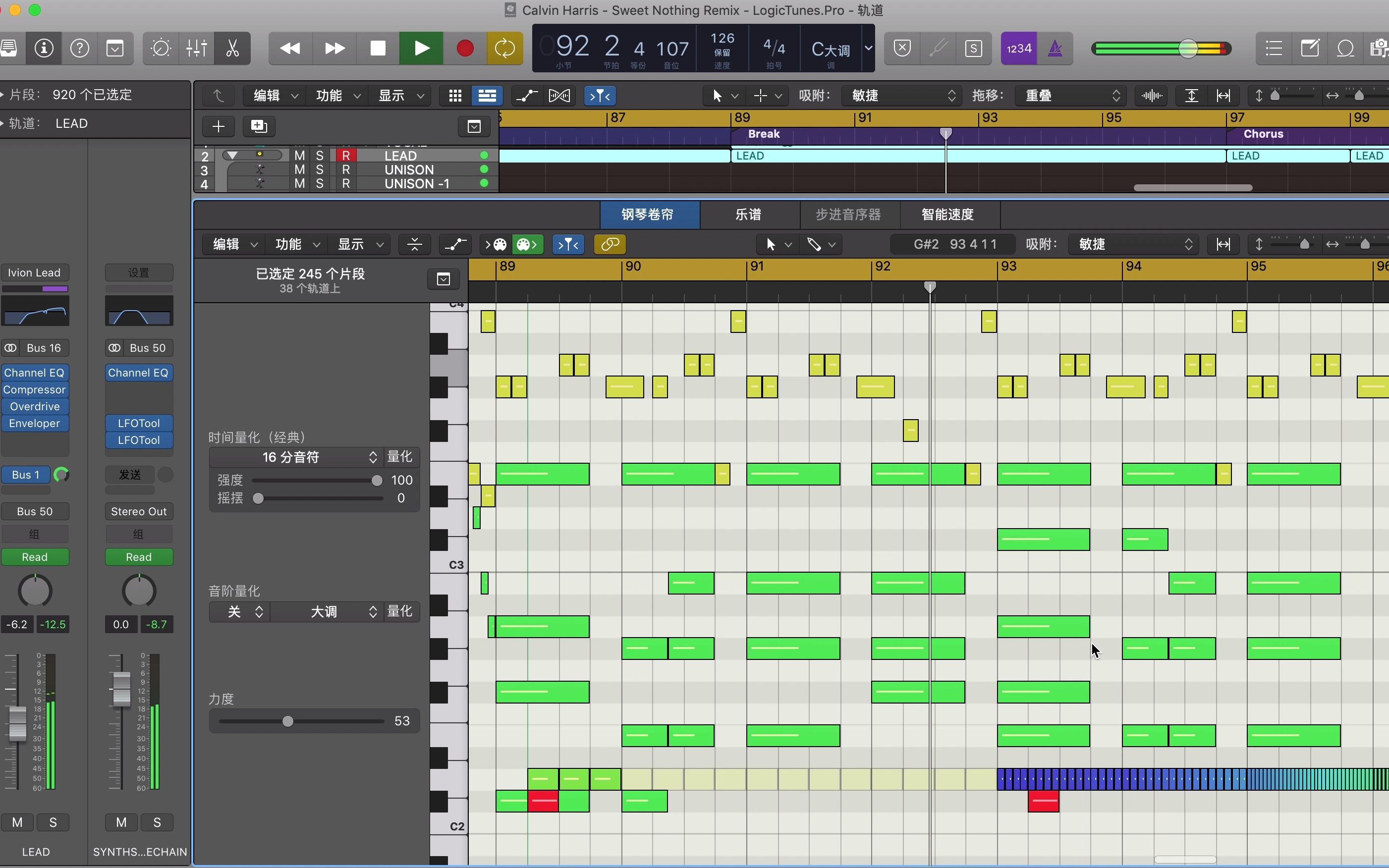This screenshot has width=1389, height=868.
Task: Add new track with plus button
Action: [218, 126]
